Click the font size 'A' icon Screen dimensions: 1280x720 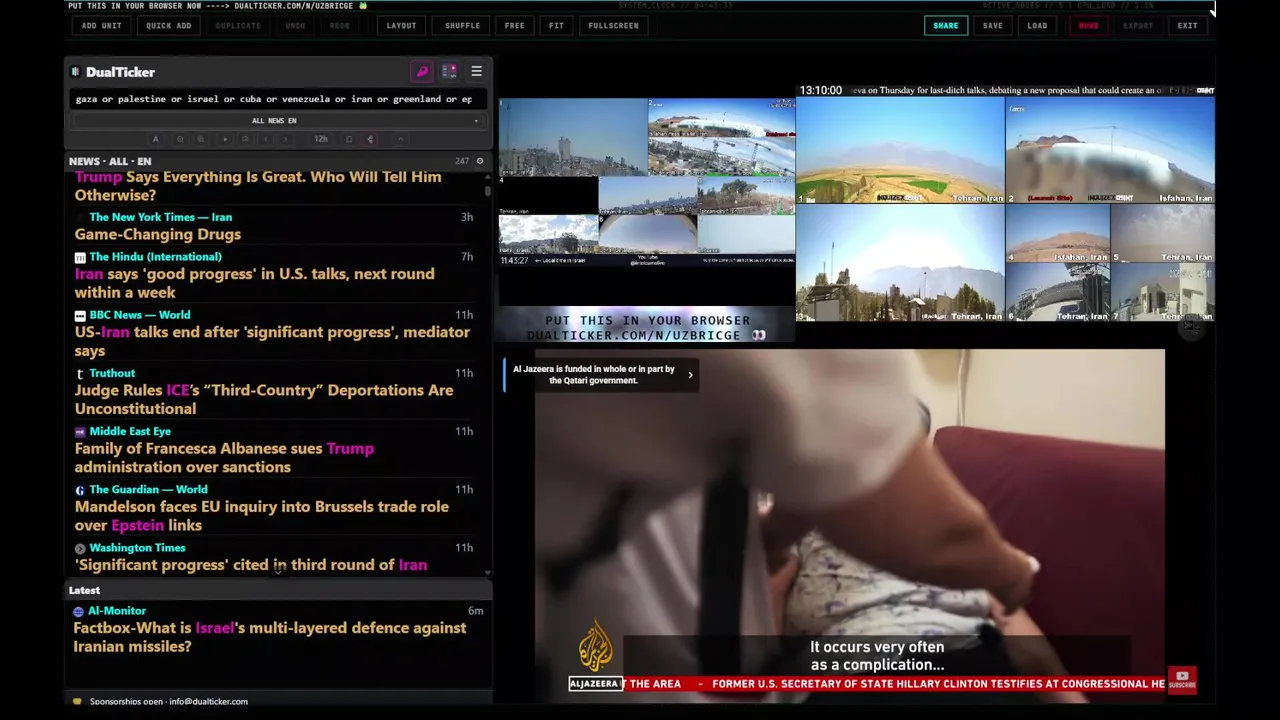coord(155,139)
